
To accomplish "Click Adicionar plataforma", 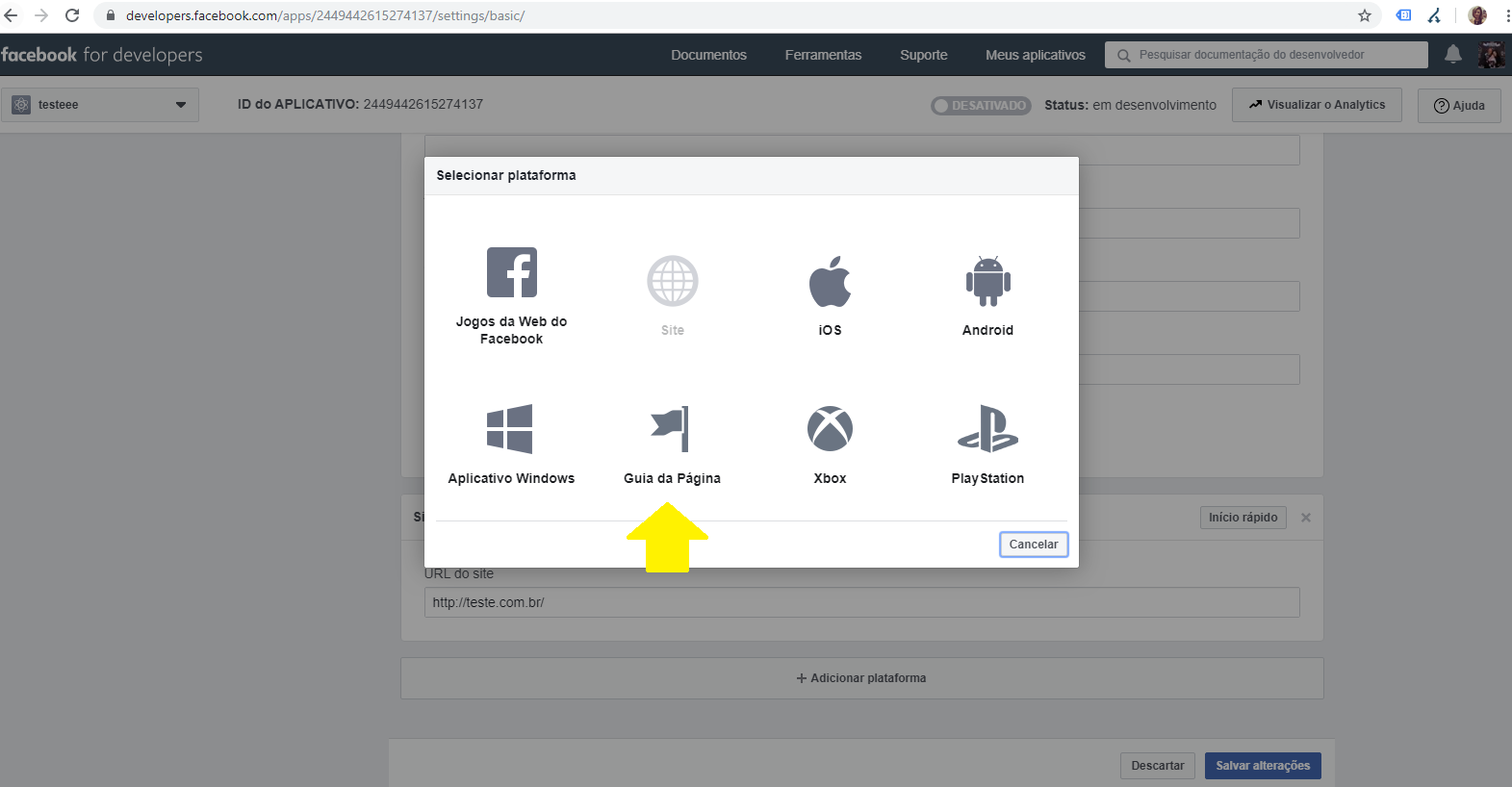I will (x=861, y=678).
